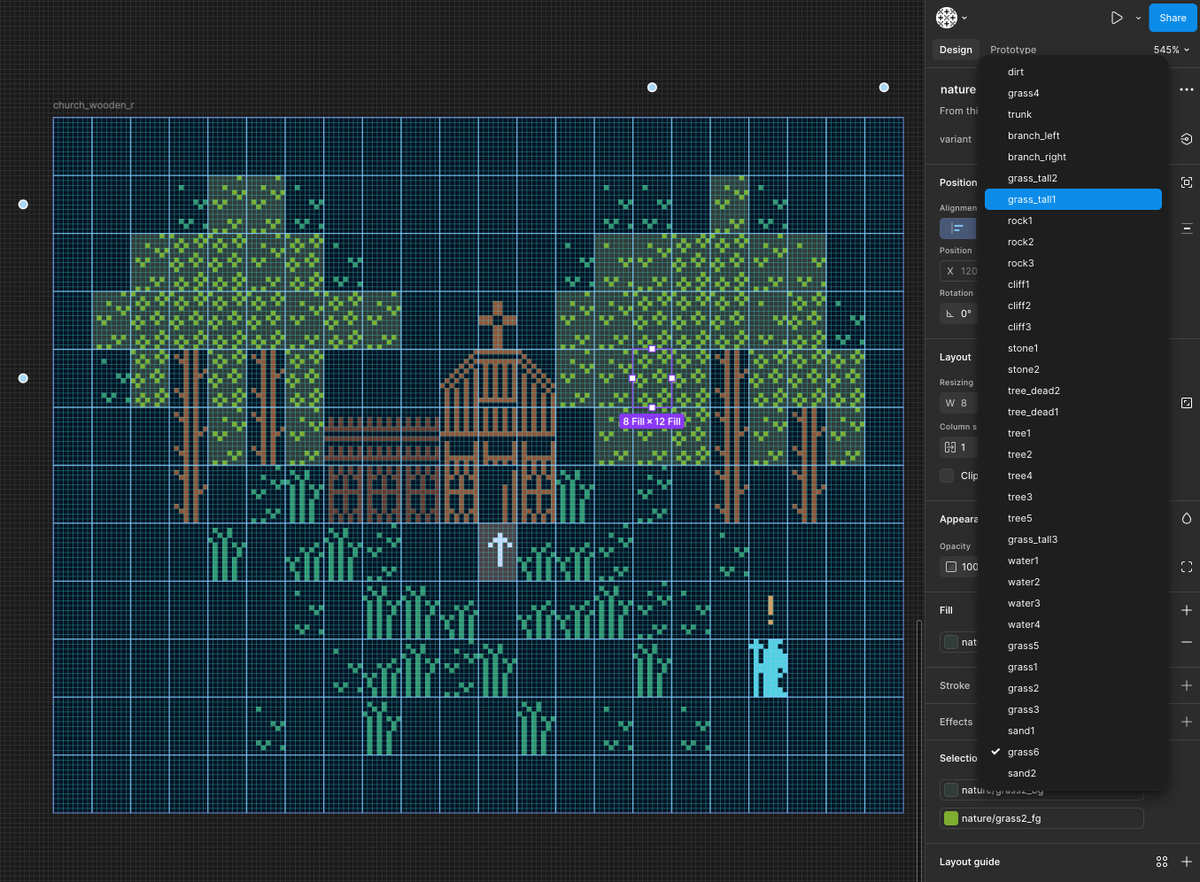This screenshot has height=882, width=1200.
Task: Toggle the Clip content checkbox
Action: pos(947,476)
